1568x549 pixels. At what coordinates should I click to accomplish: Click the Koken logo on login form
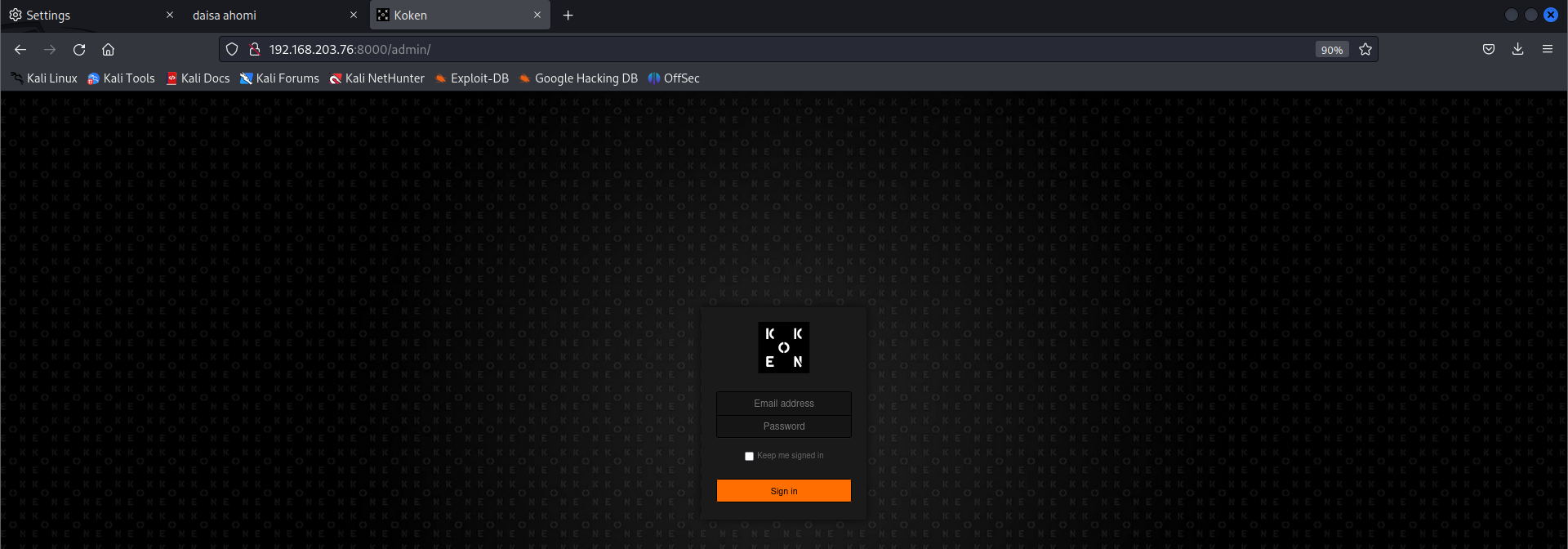click(784, 347)
